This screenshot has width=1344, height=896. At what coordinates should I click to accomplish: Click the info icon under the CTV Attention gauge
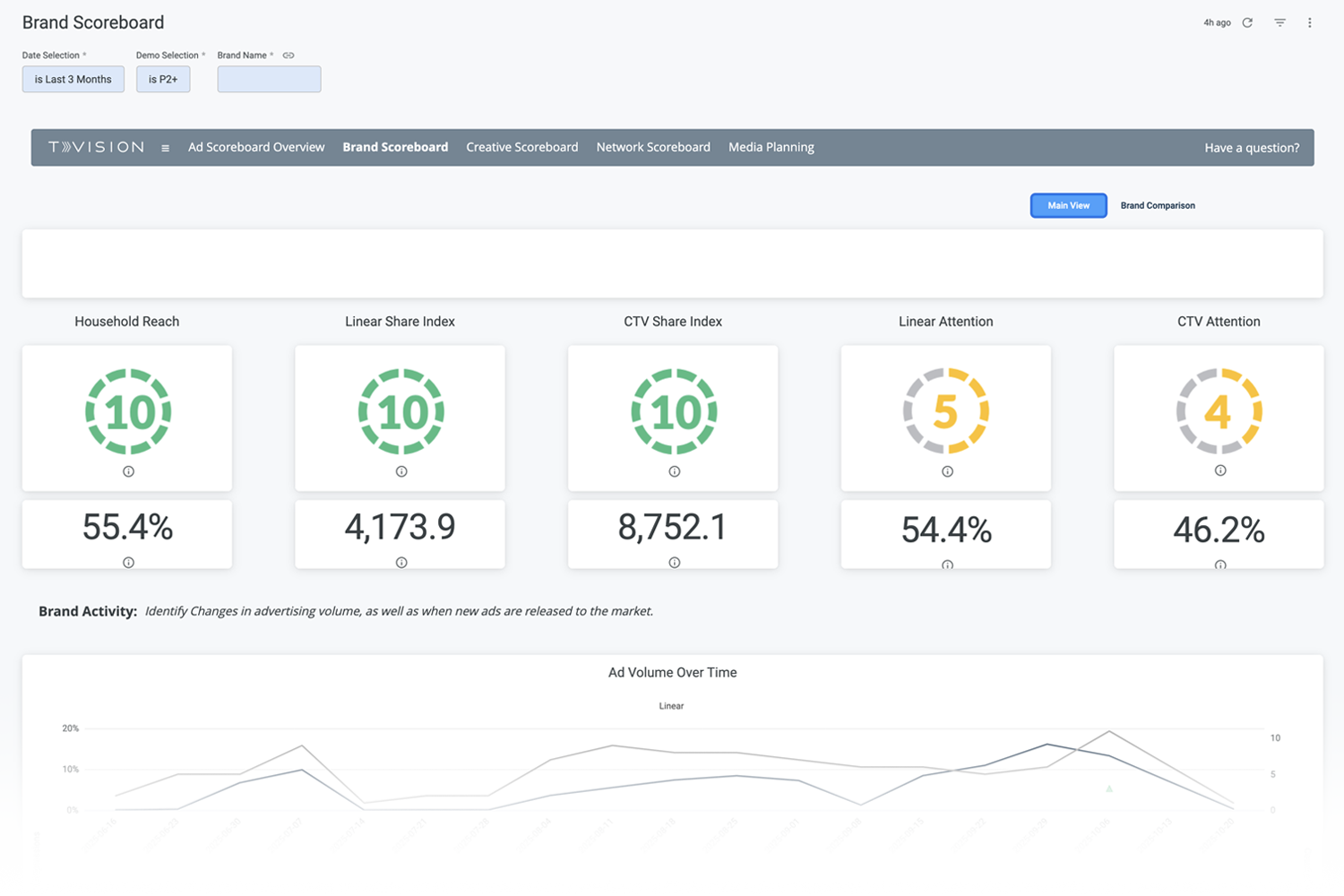(x=1219, y=469)
